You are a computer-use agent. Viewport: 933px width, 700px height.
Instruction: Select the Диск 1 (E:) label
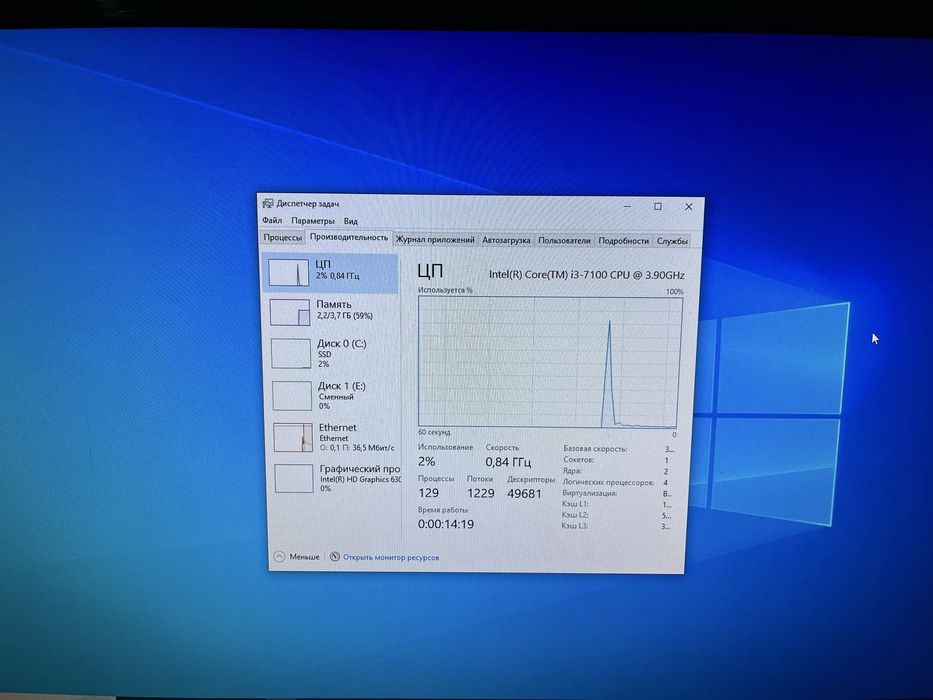tap(342, 386)
